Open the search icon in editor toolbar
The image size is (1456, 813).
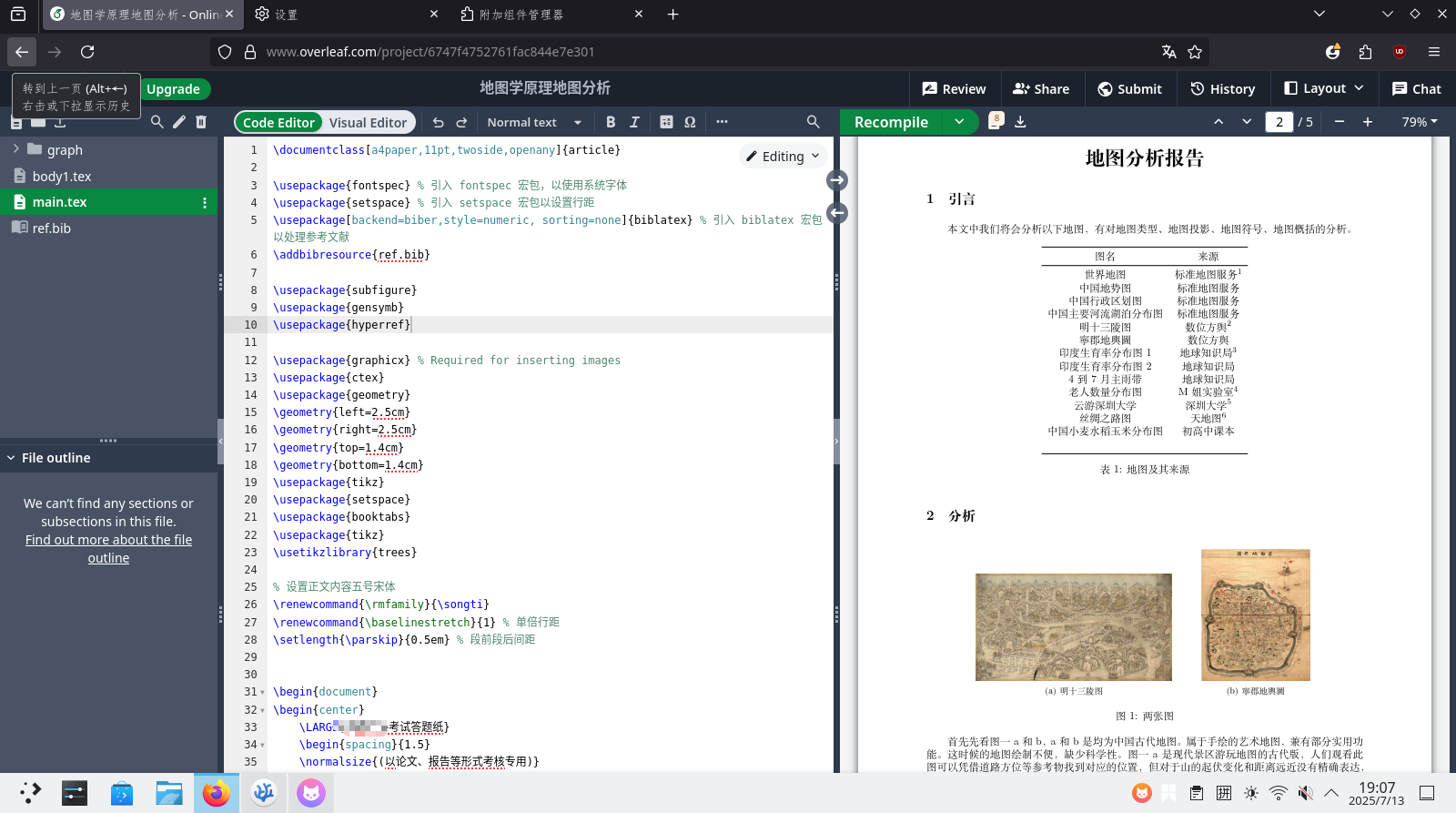(813, 122)
